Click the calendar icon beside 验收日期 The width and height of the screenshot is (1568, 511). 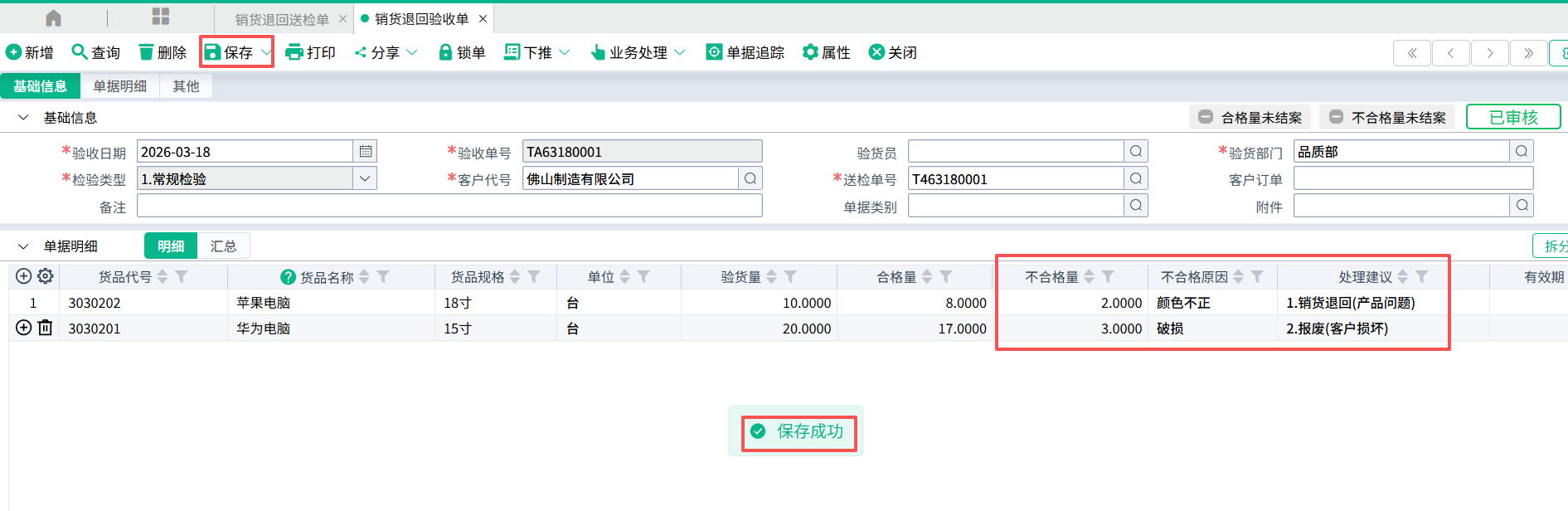(365, 152)
